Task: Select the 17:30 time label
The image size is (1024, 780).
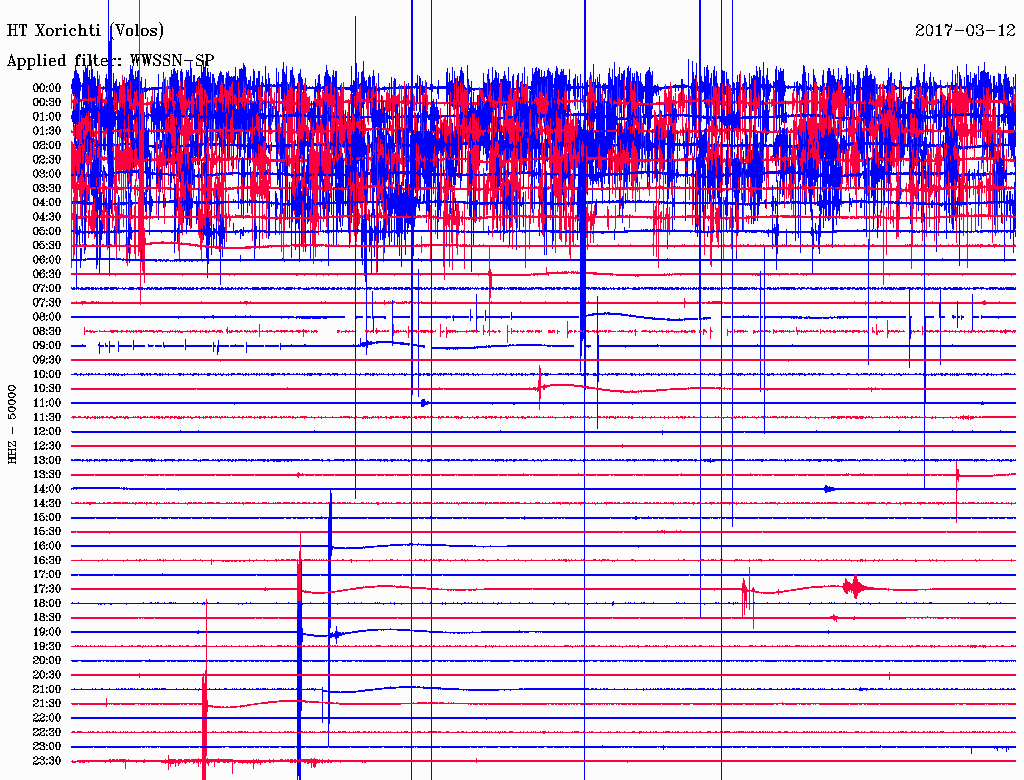Action: tap(47, 589)
